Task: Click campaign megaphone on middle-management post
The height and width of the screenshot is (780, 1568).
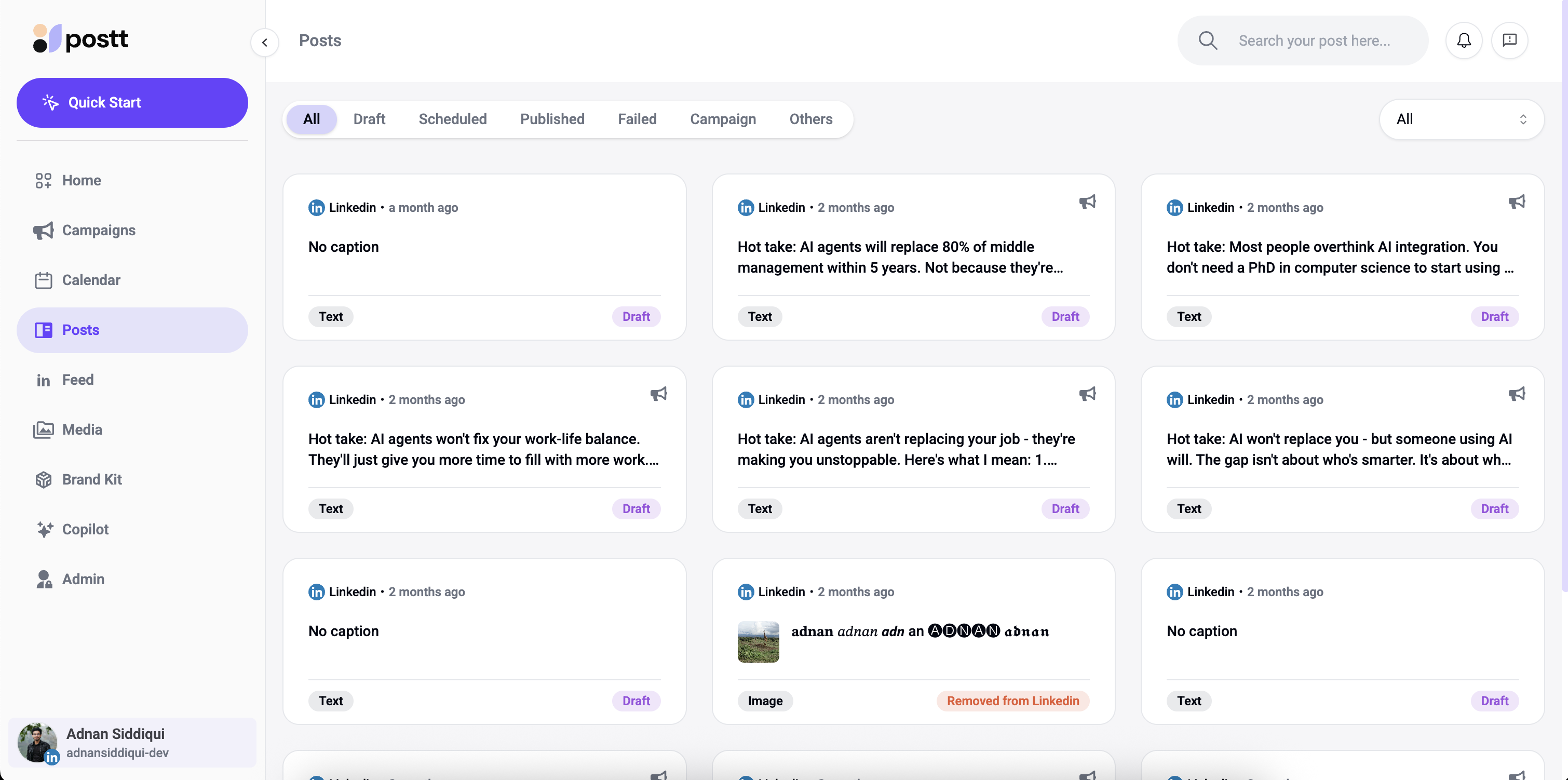Action: [1087, 201]
